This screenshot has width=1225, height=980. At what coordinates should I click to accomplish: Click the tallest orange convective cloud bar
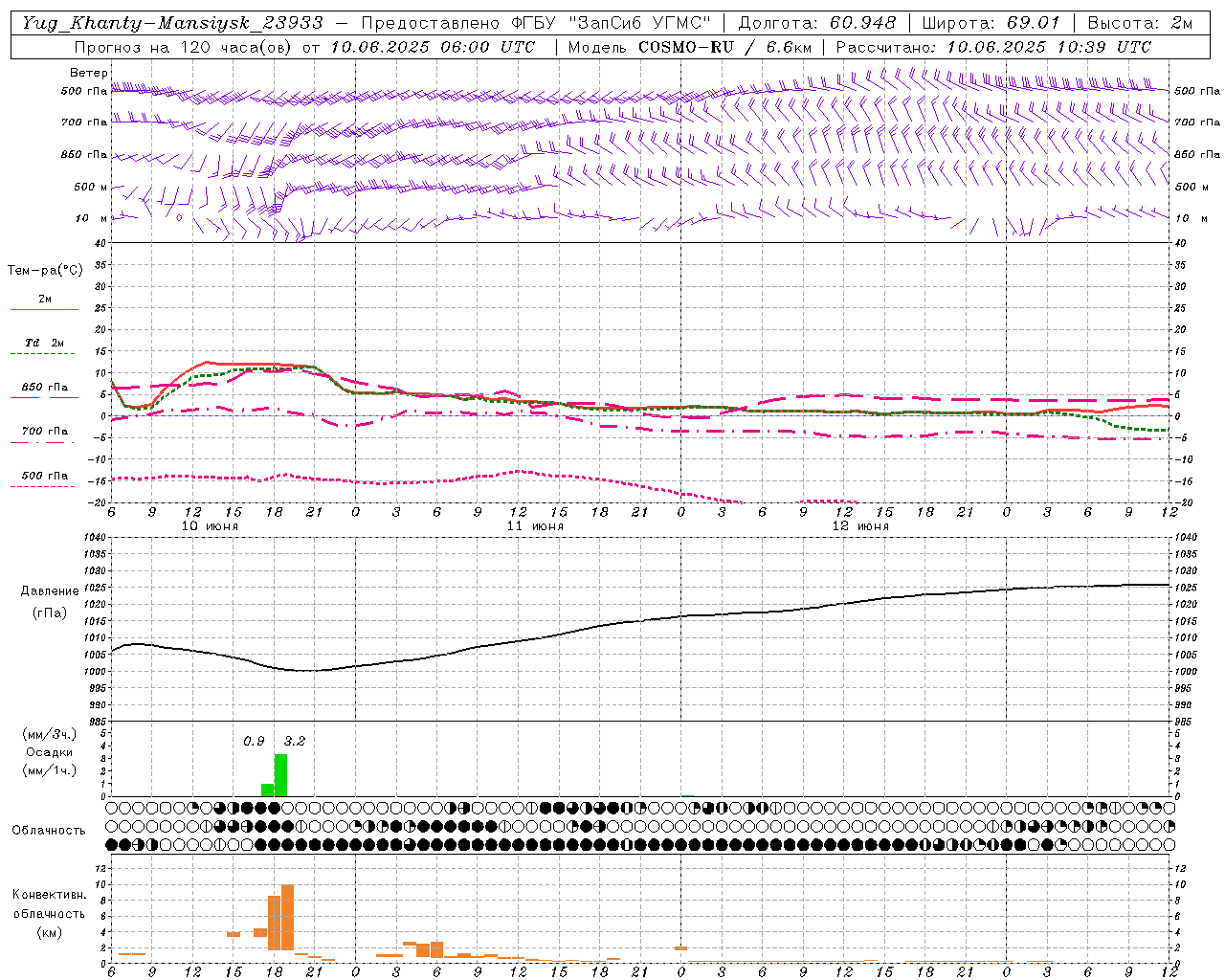pyautogui.click(x=287, y=917)
